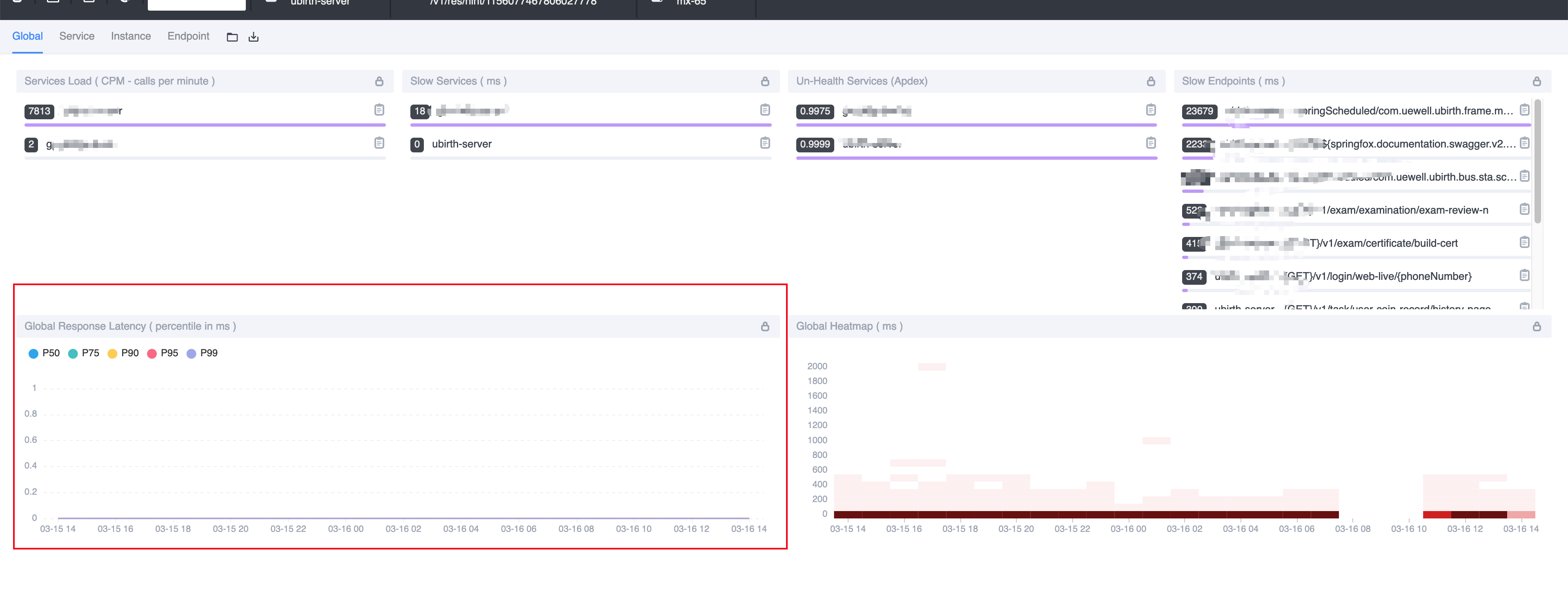1568x603 pixels.
Task: Open the /v1/res/hint endpoint selector
Action: point(512,4)
